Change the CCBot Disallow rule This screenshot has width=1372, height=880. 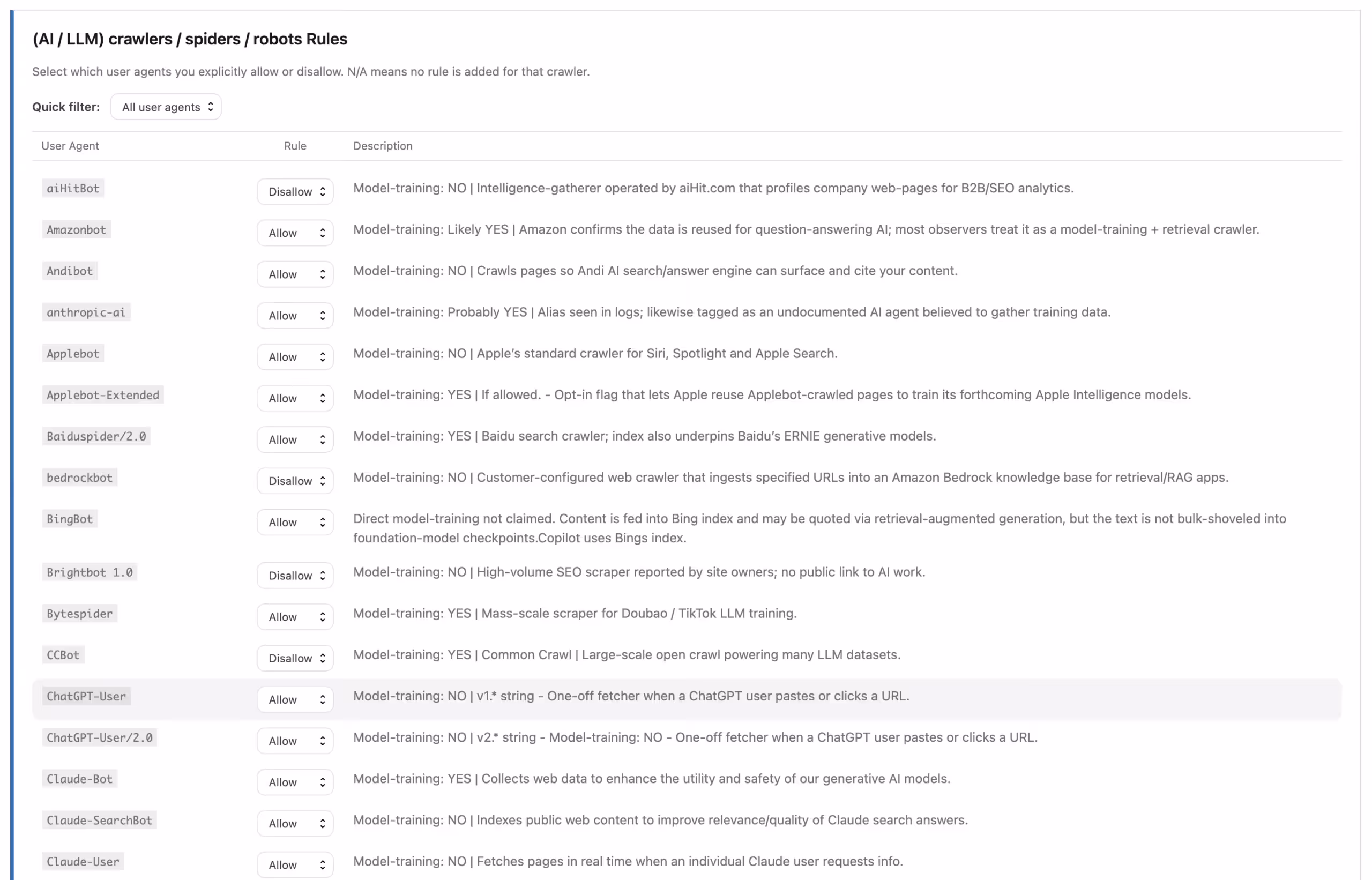[295, 658]
